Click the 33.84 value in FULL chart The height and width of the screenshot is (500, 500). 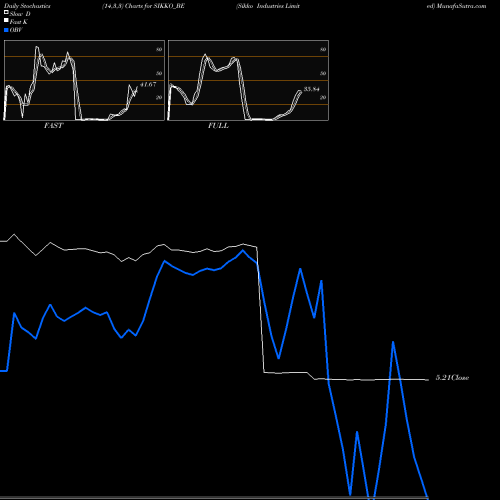[x=312, y=89]
